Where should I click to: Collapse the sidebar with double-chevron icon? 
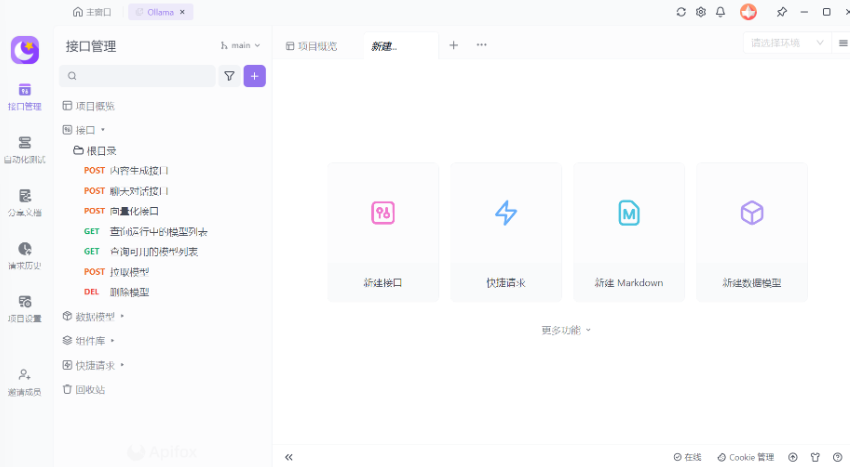coord(289,457)
